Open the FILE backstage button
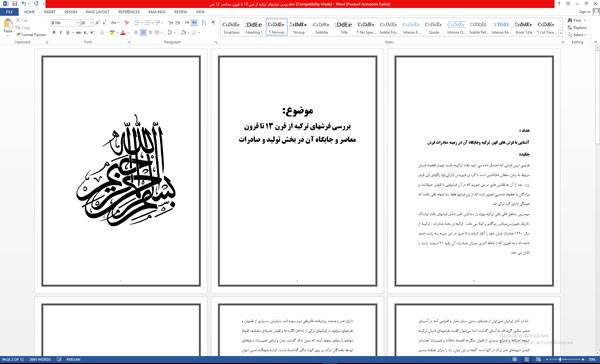Viewport: 600px width, 364px height. click(9, 12)
